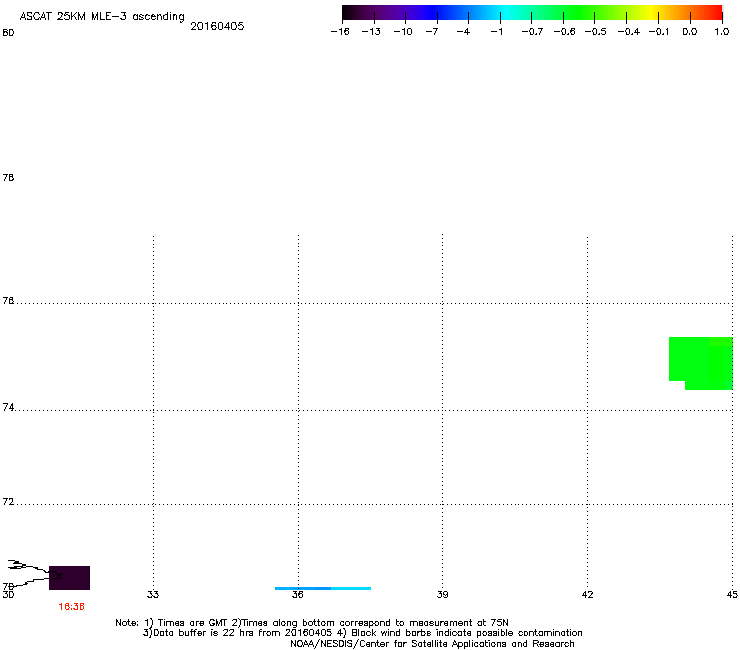Click the -0.4 colorbar label
Viewport: 740px width, 650px height.
(x=628, y=32)
